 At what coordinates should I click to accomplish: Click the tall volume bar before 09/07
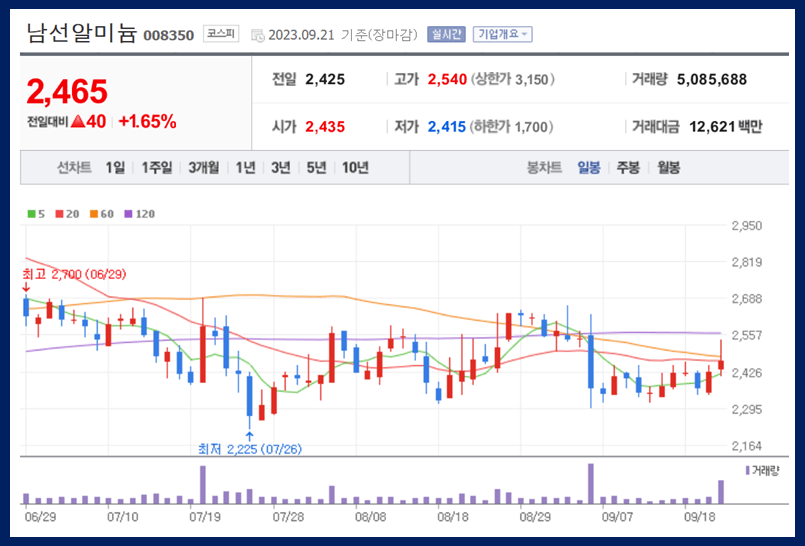click(591, 483)
